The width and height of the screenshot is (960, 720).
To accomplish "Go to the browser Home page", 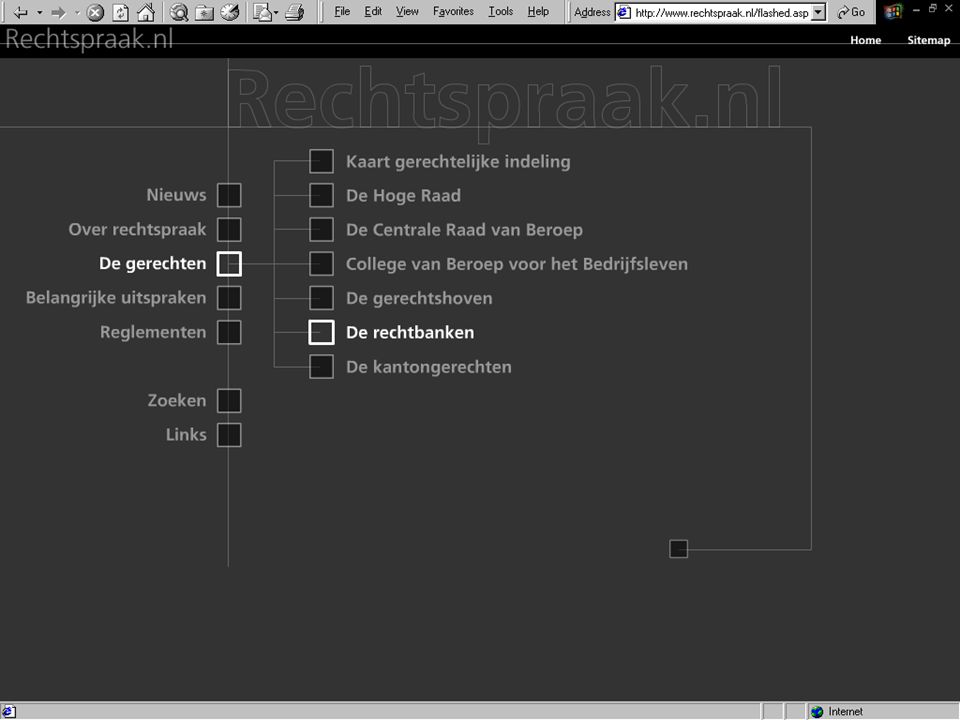I will click(146, 12).
